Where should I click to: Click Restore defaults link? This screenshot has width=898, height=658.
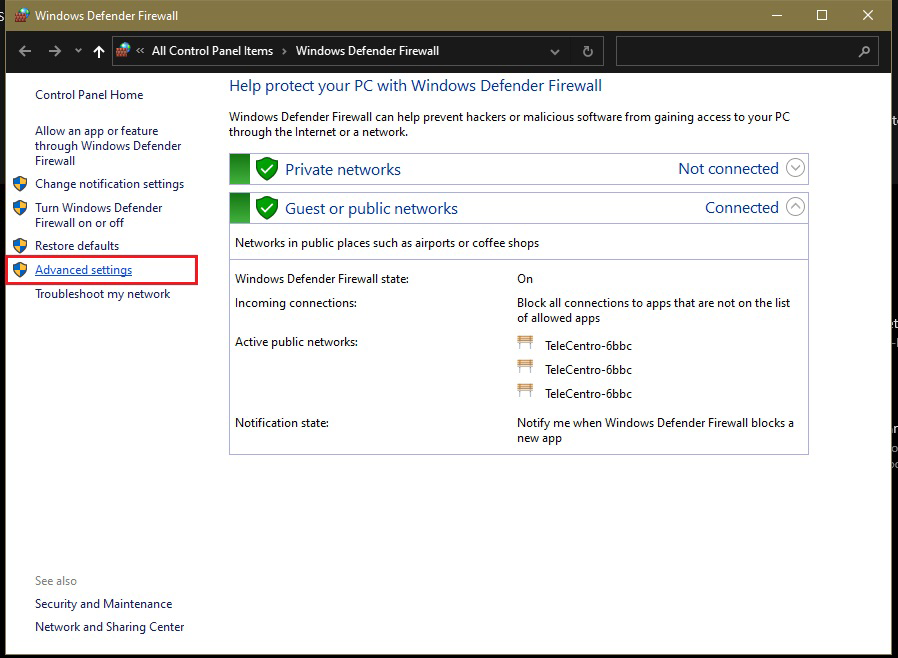[x=77, y=246]
